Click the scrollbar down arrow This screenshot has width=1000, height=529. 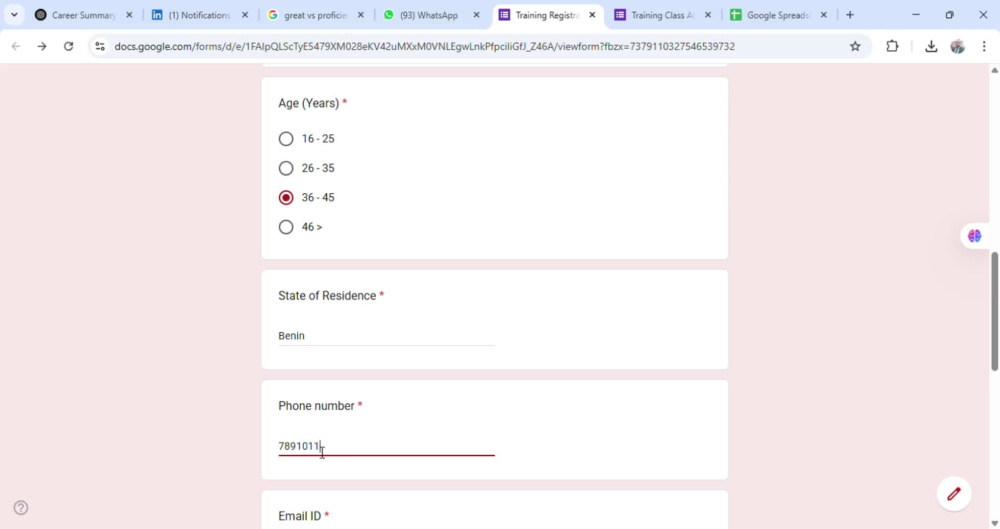click(994, 523)
